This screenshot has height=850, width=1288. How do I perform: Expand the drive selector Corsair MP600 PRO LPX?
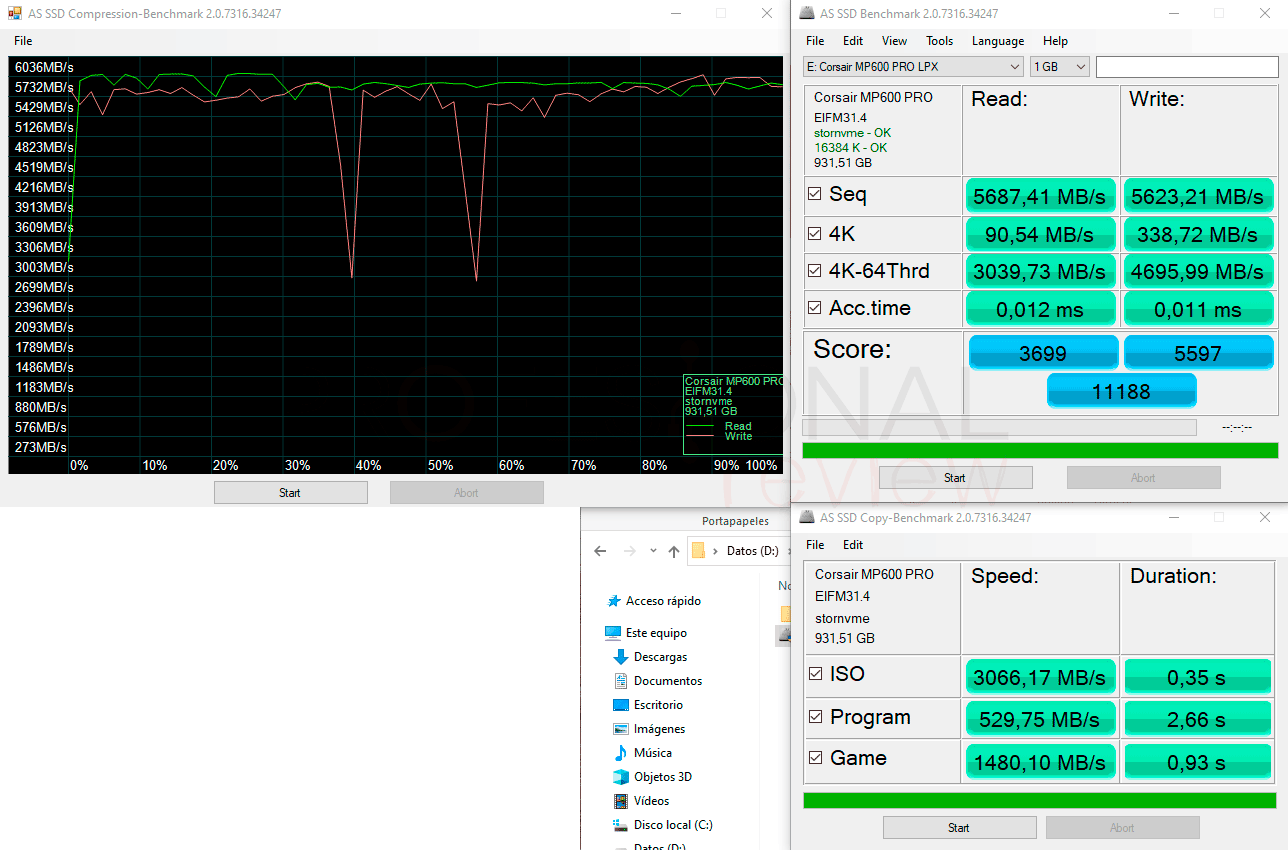pos(913,67)
